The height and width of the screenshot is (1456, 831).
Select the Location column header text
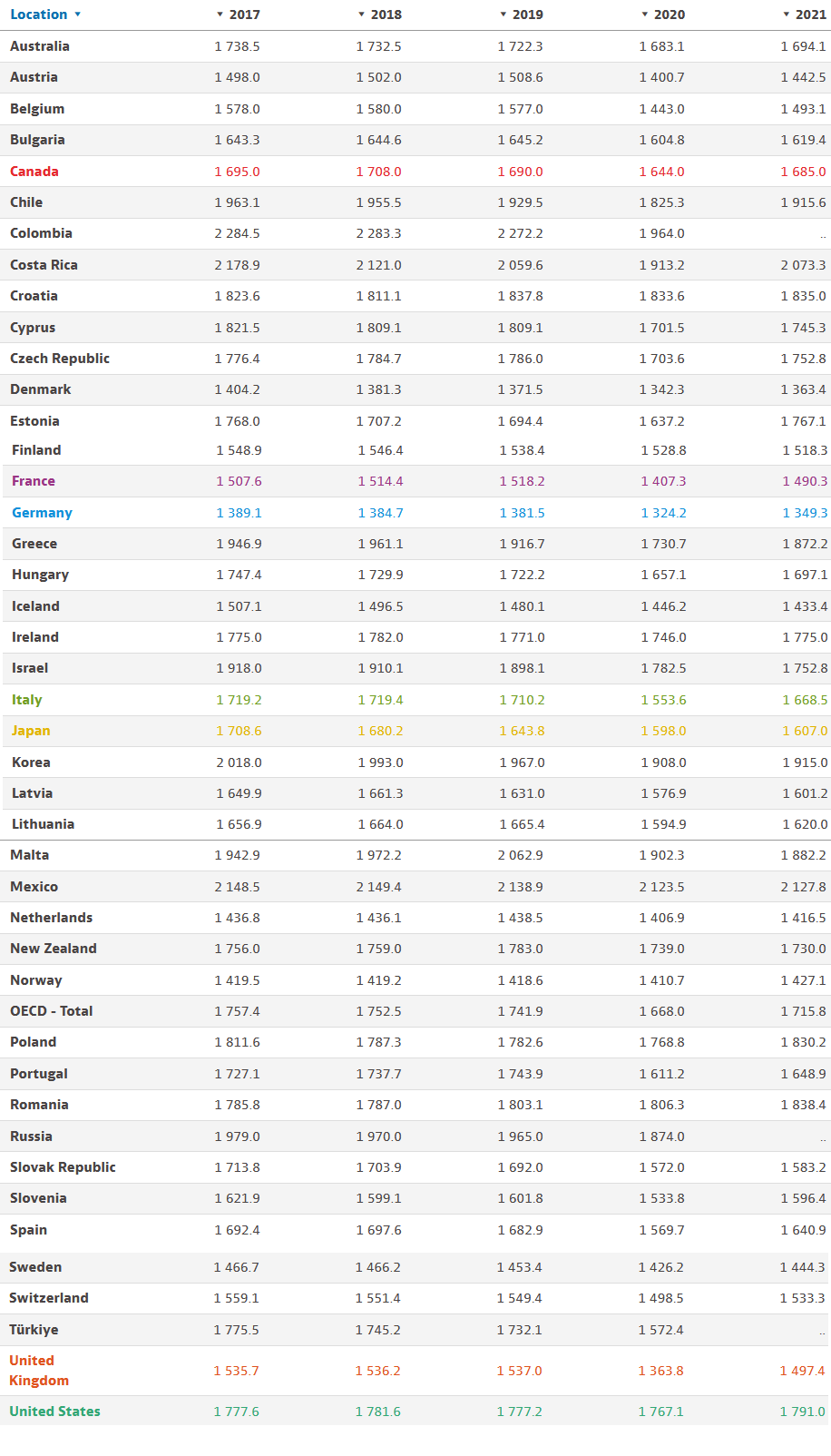38,15
